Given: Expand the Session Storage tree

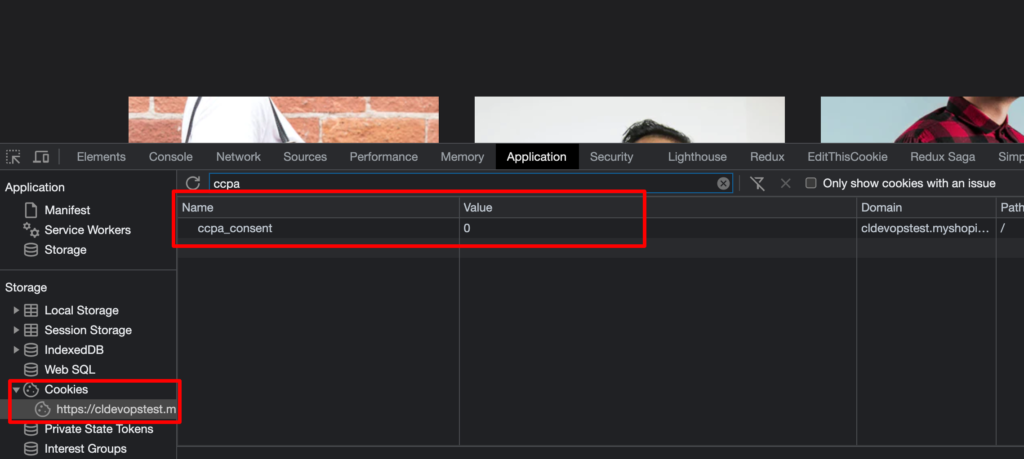Looking at the screenshot, I should [x=16, y=330].
